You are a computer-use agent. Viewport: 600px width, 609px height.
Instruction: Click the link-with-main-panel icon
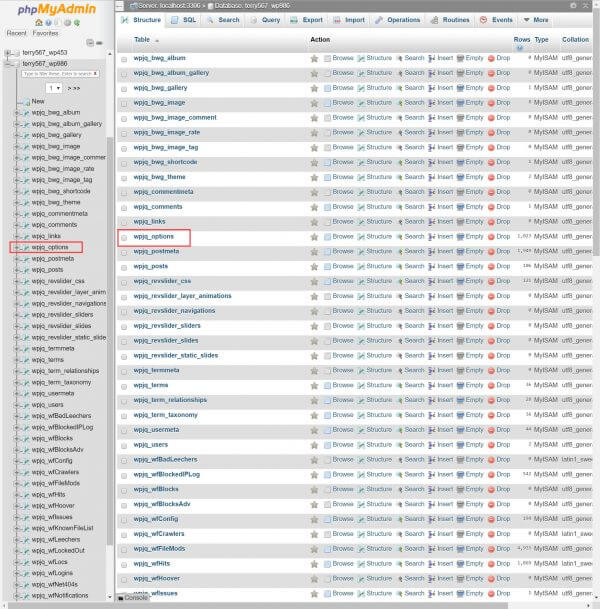[x=99, y=43]
